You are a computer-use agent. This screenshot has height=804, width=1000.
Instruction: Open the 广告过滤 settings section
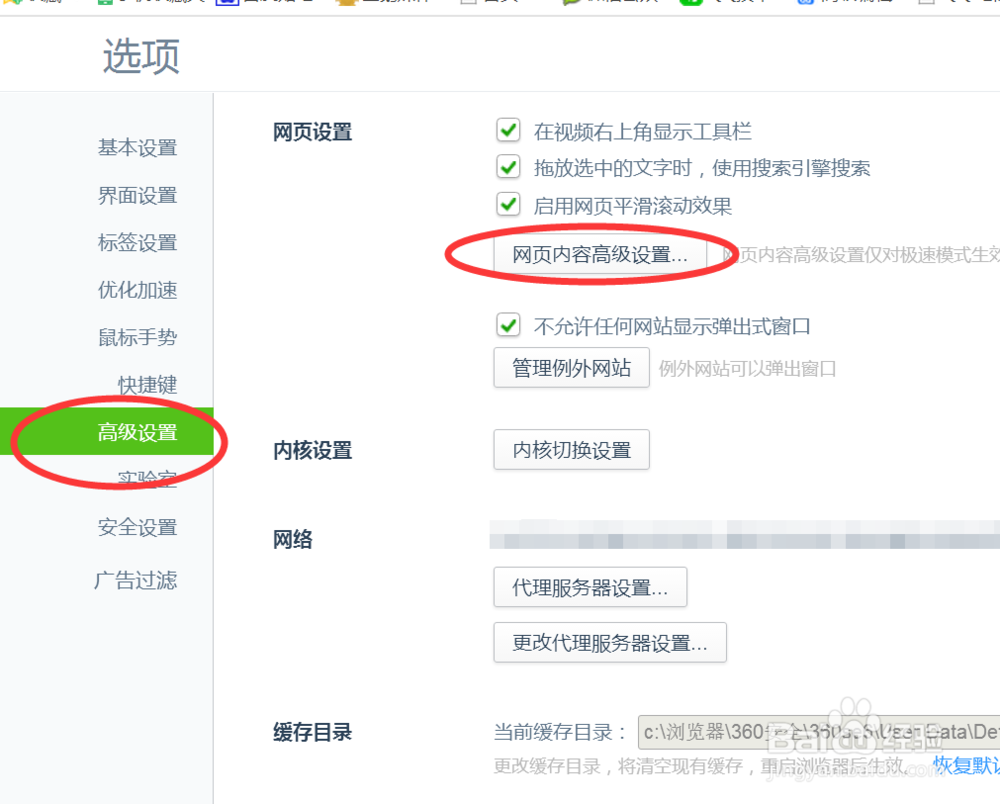point(137,579)
